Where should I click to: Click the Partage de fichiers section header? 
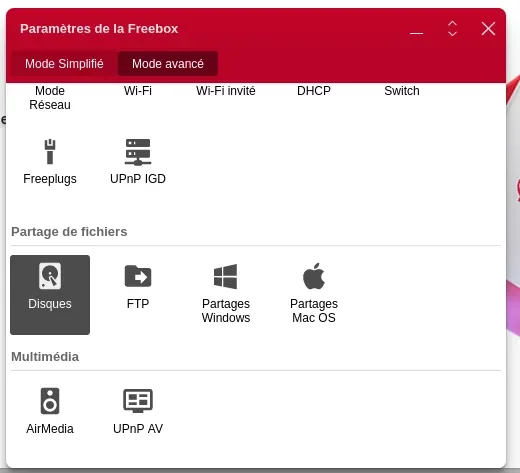tap(69, 232)
